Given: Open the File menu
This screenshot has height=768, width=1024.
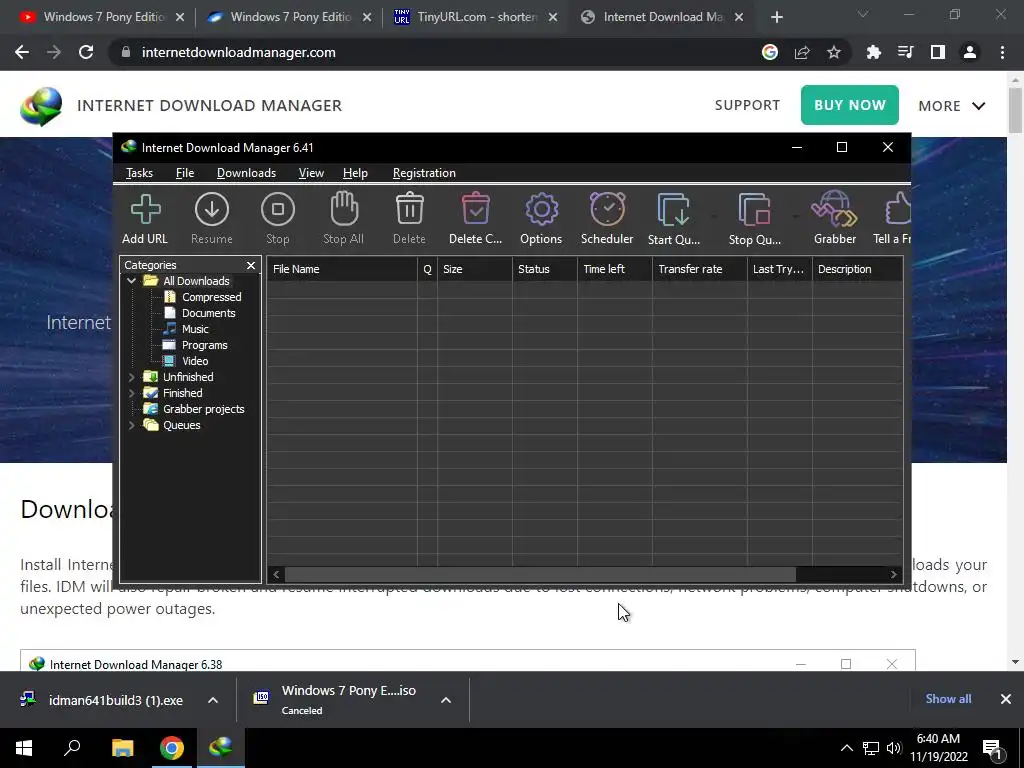Looking at the screenshot, I should (185, 173).
